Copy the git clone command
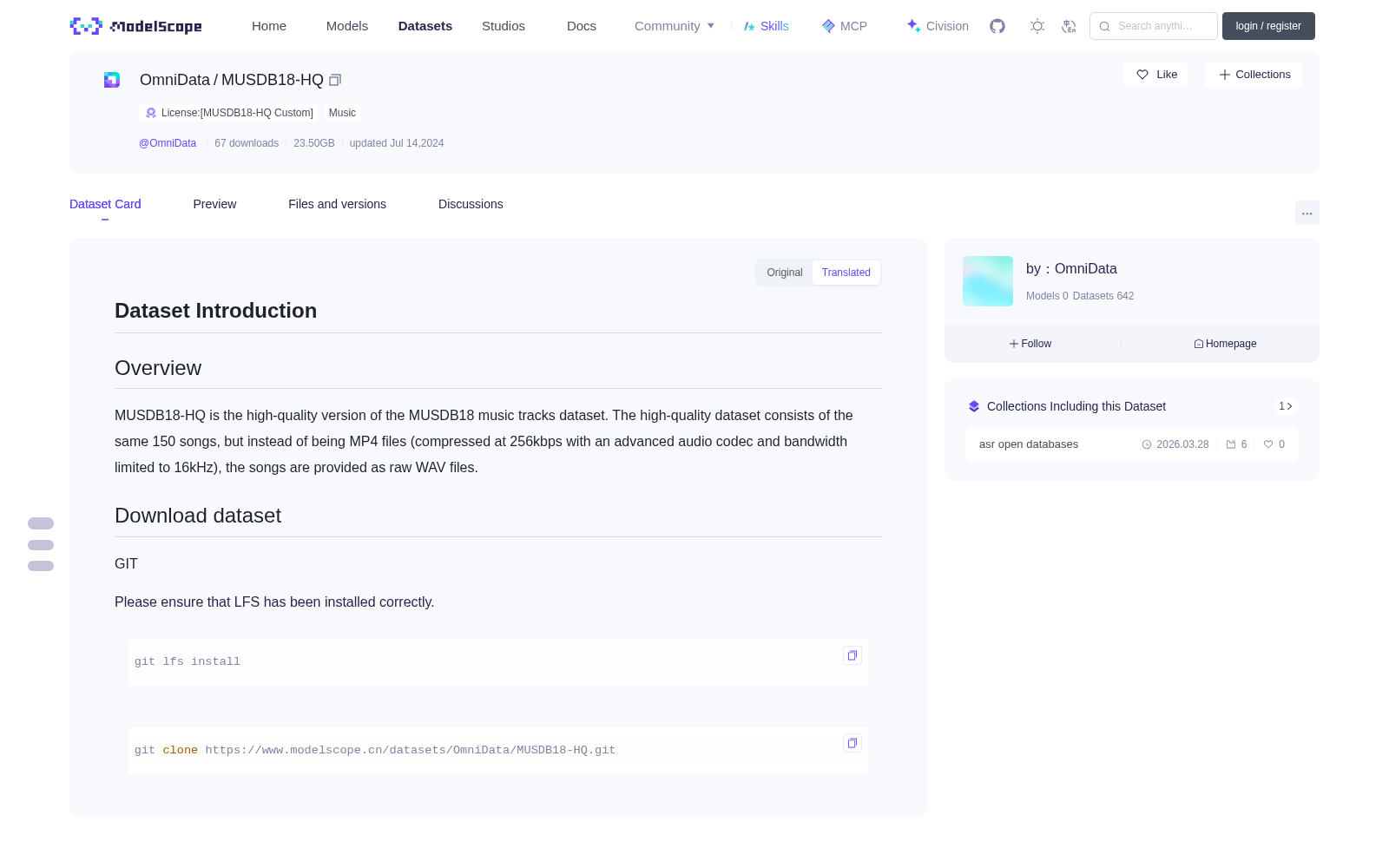 [852, 743]
